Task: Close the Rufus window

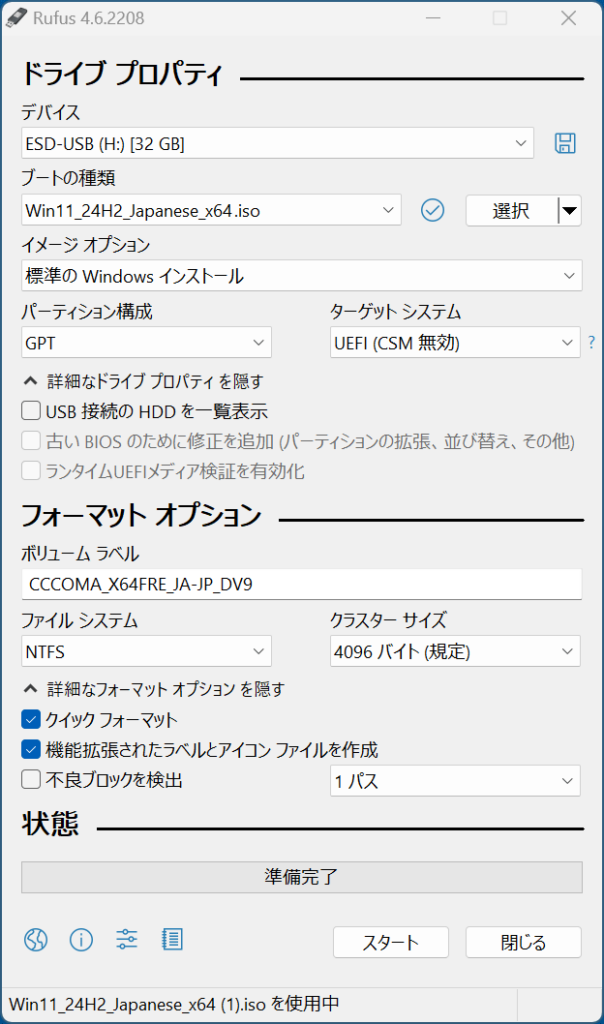Action: tap(569, 18)
